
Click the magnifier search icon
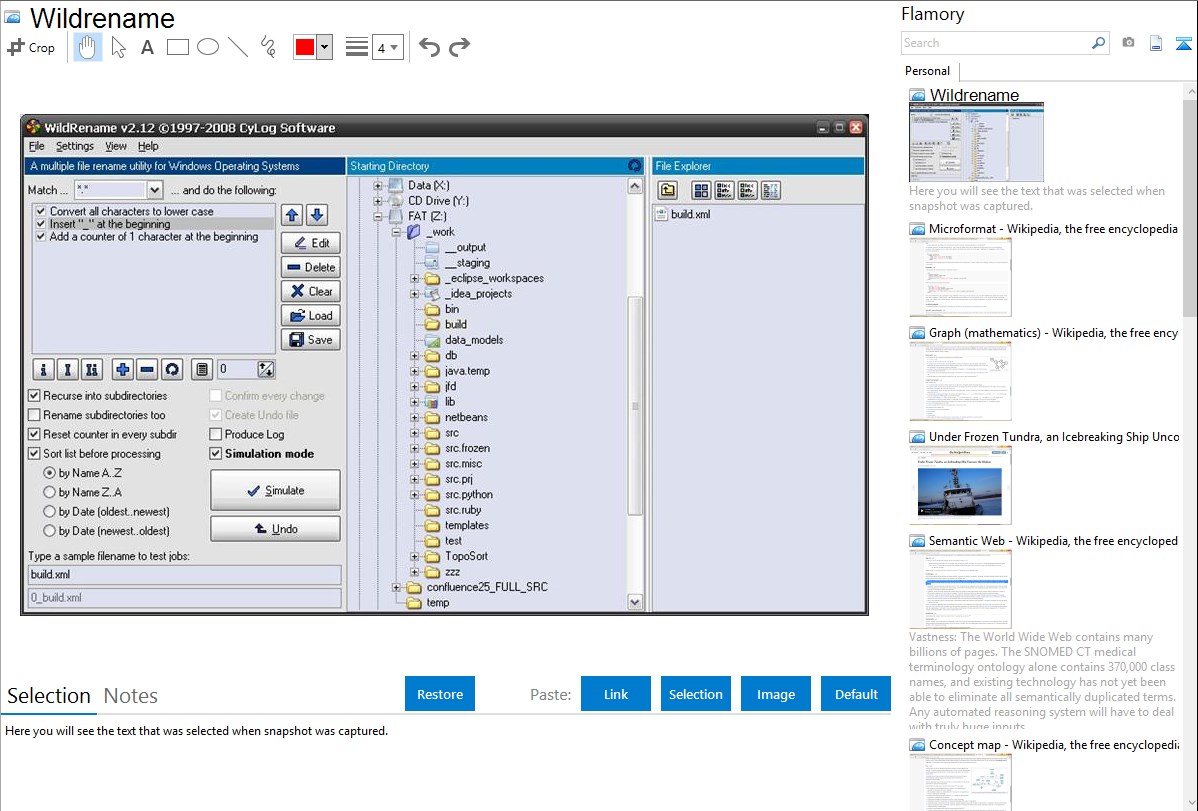pos(1098,43)
